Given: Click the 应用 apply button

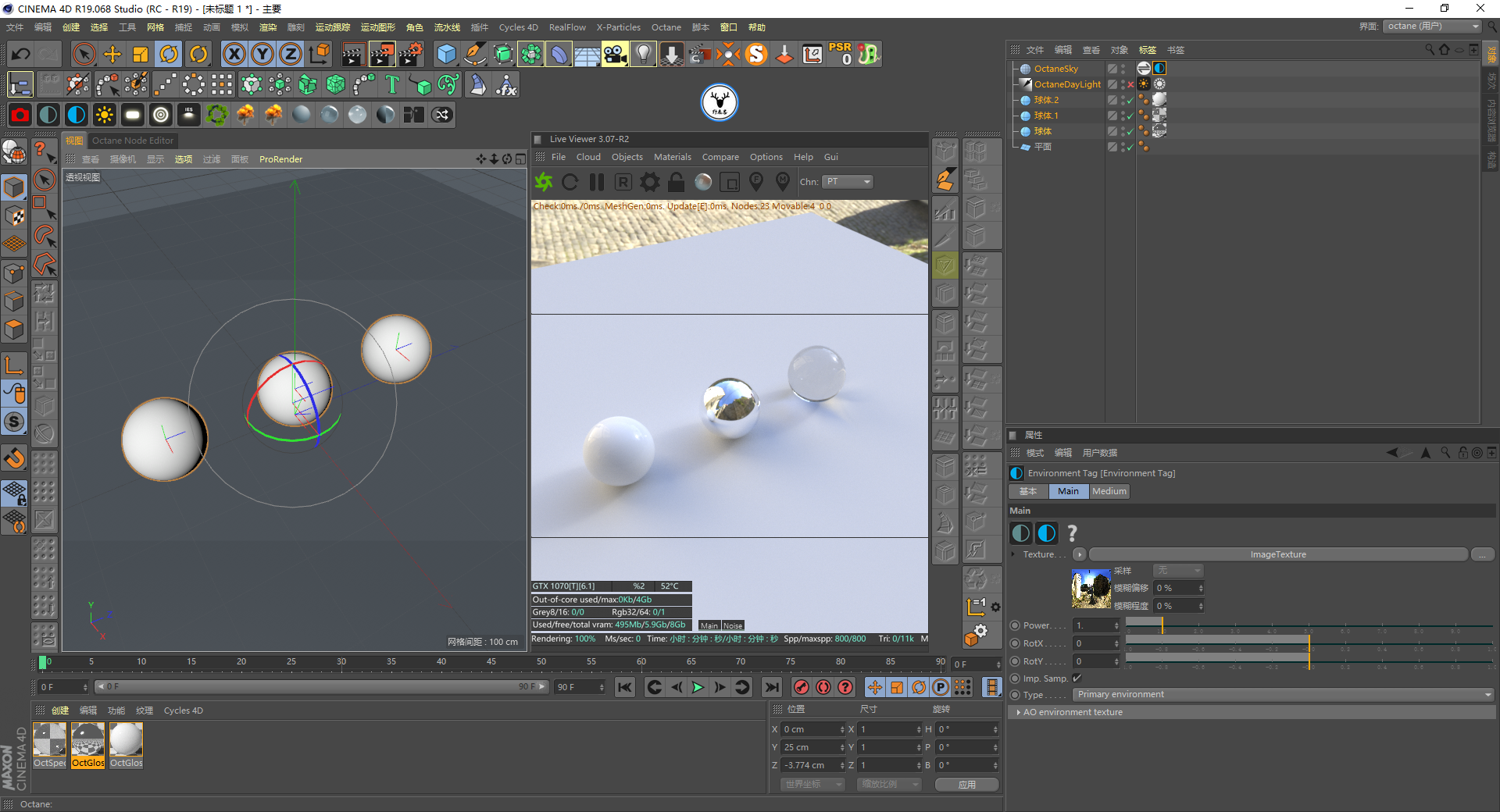Looking at the screenshot, I should point(967,785).
